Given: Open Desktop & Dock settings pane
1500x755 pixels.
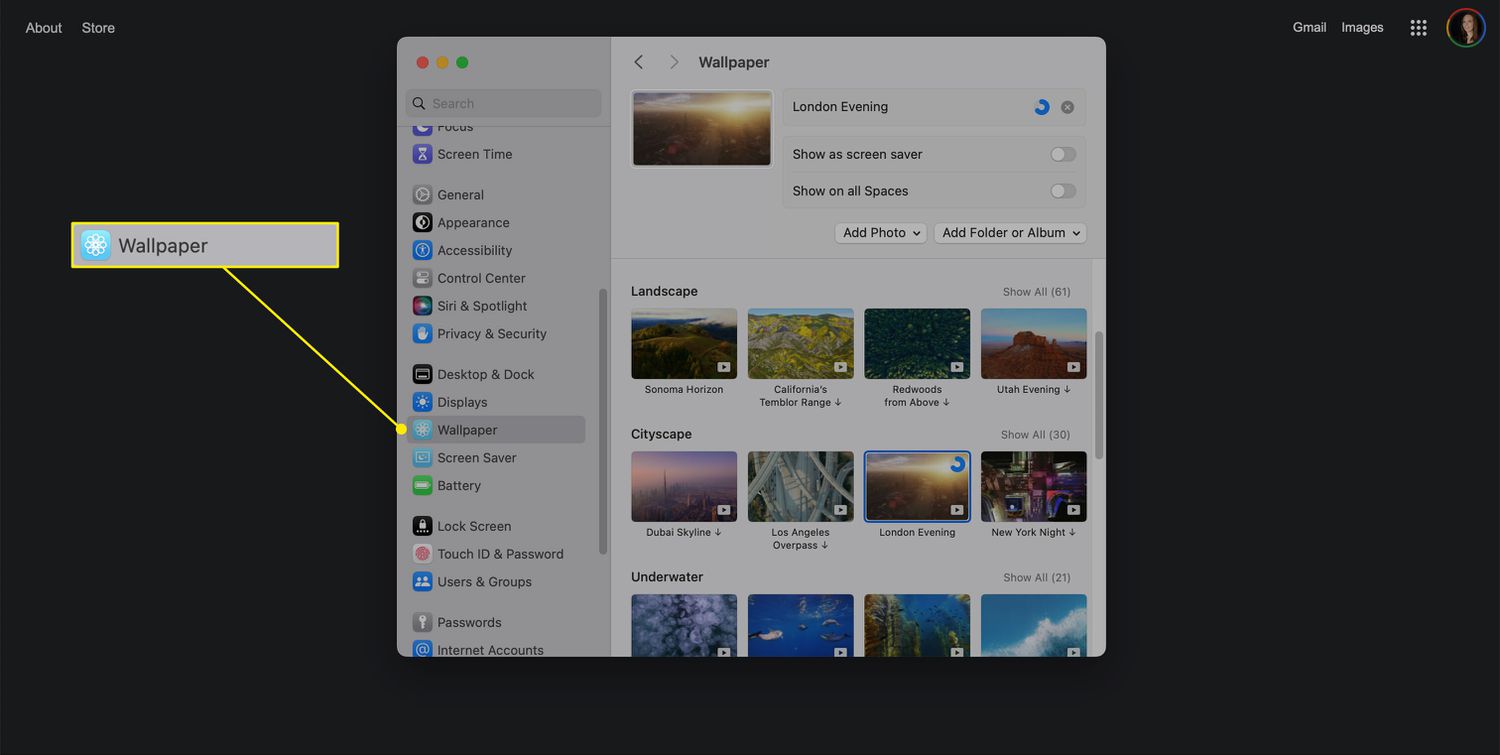Looking at the screenshot, I should [485, 374].
